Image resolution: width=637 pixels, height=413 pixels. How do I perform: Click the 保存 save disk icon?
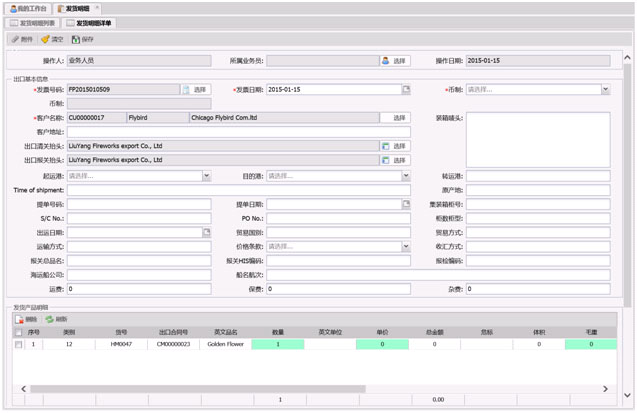tap(76, 39)
